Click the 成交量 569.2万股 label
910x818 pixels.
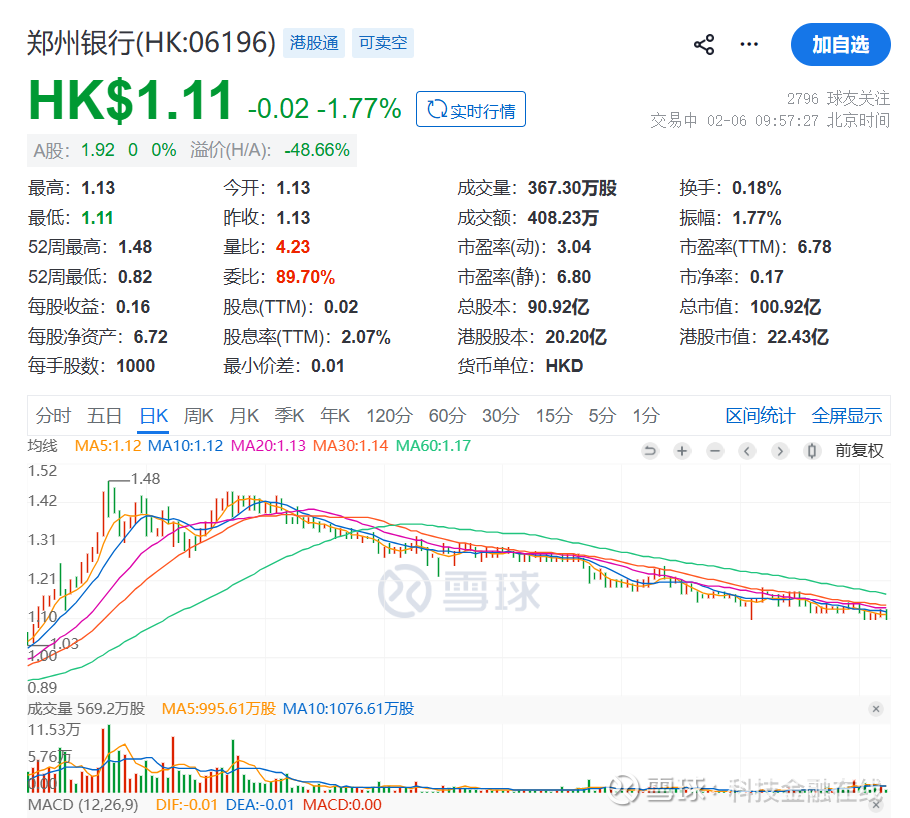pyautogui.click(x=86, y=709)
